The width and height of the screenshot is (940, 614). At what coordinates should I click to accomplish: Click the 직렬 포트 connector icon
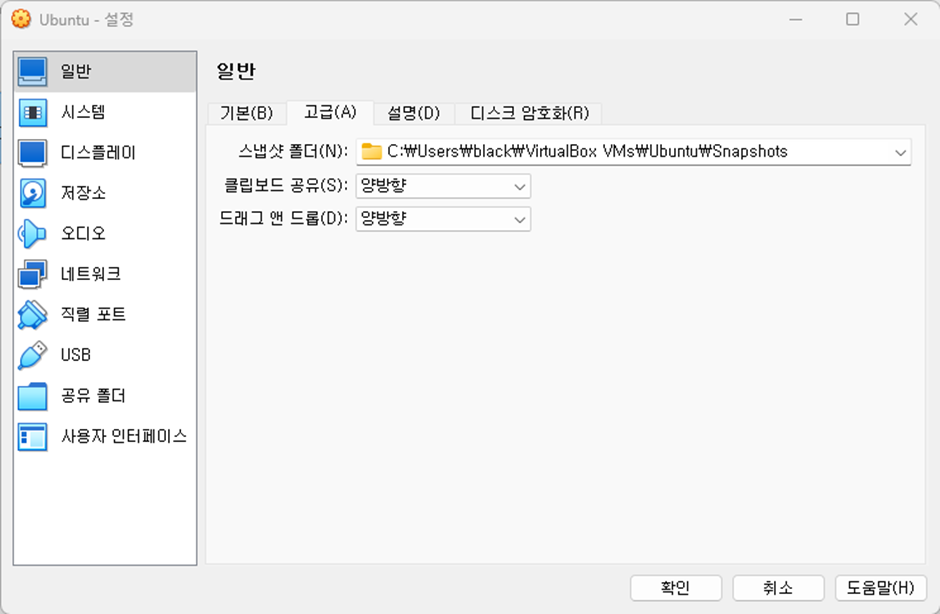pos(32,315)
